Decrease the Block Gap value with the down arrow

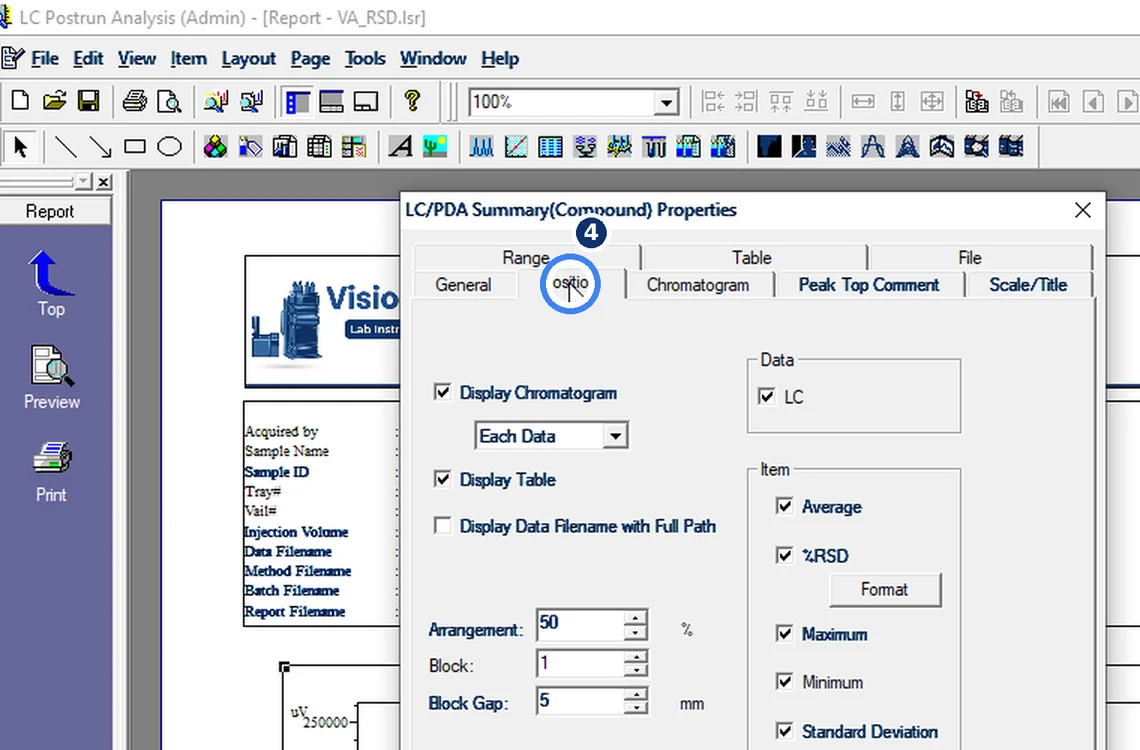[635, 709]
